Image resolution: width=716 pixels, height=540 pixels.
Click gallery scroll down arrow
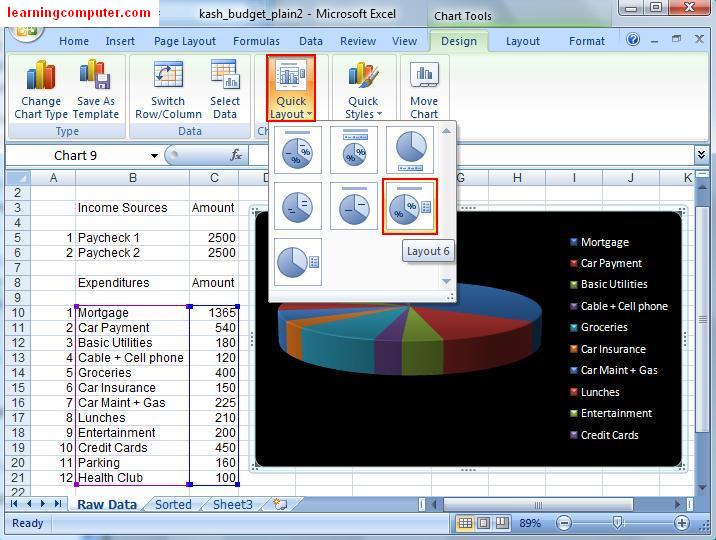[x=447, y=281]
